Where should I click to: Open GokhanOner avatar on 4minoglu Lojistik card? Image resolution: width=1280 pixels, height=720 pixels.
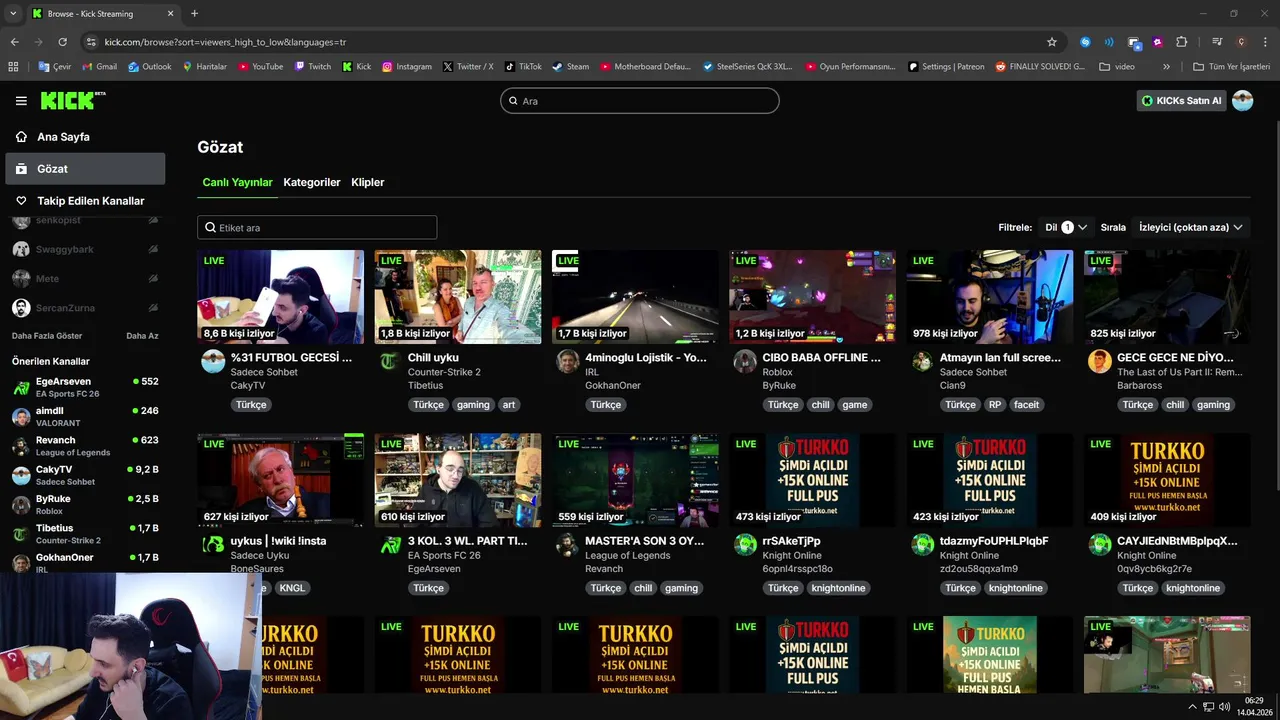(567, 361)
